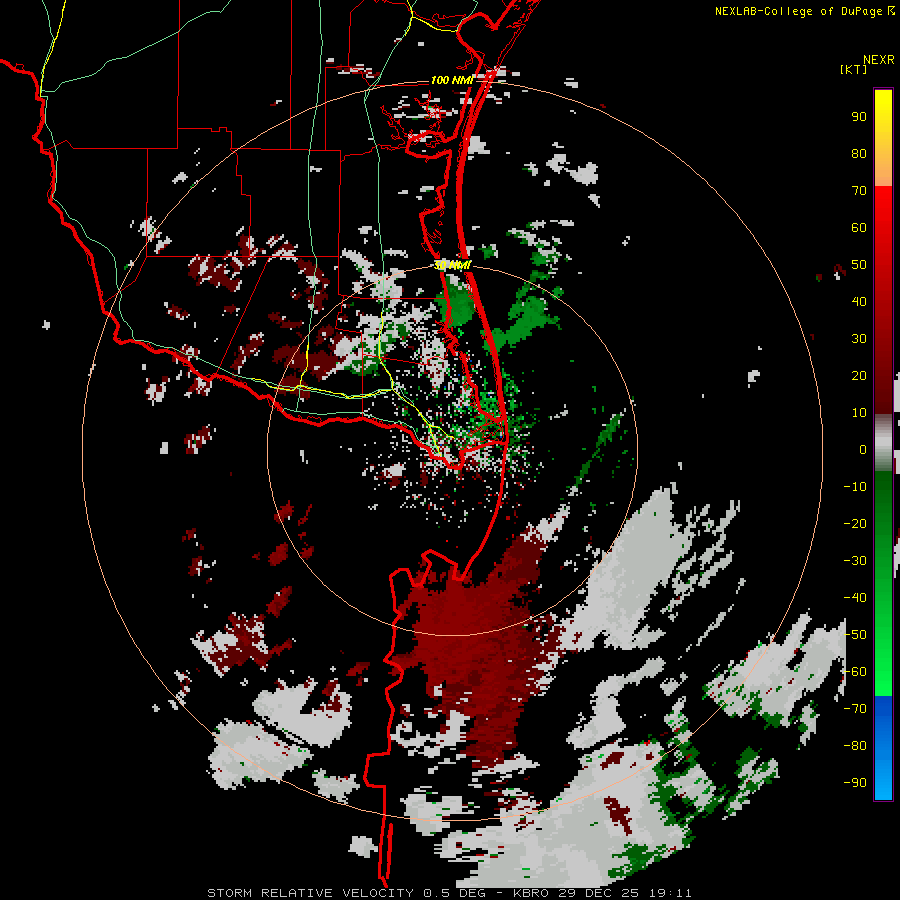This screenshot has width=900, height=900.
Task: Click the KBRO radar site identifier
Action: pyautogui.click(x=532, y=893)
